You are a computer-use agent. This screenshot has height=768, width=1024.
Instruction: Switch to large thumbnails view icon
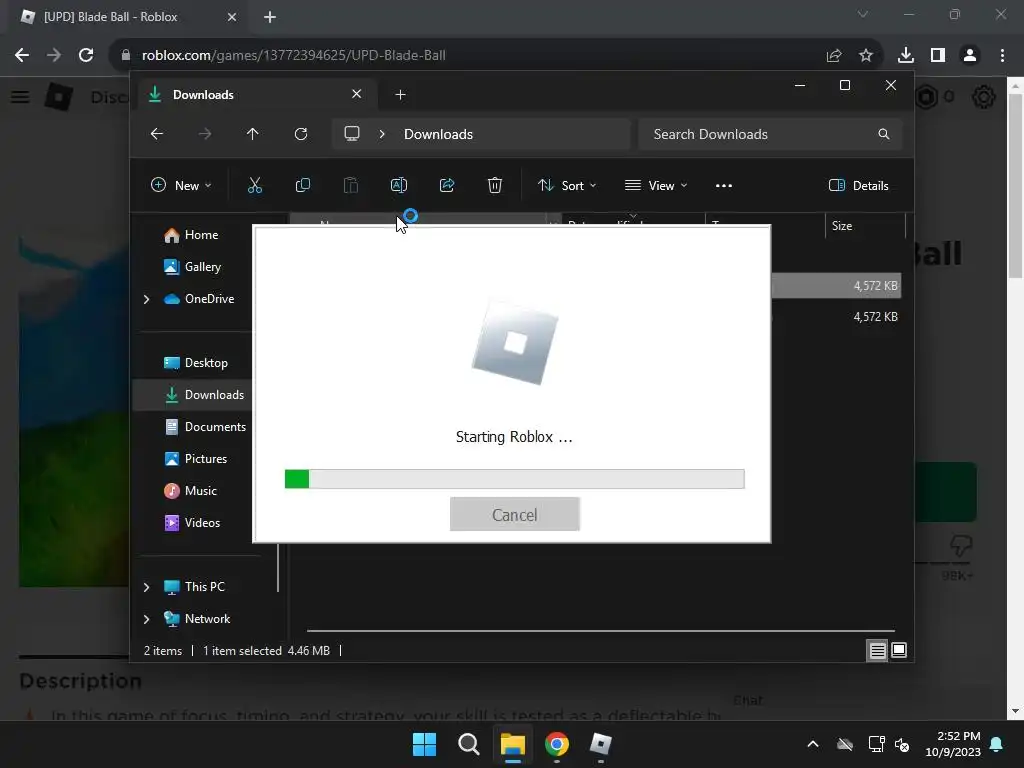click(899, 650)
